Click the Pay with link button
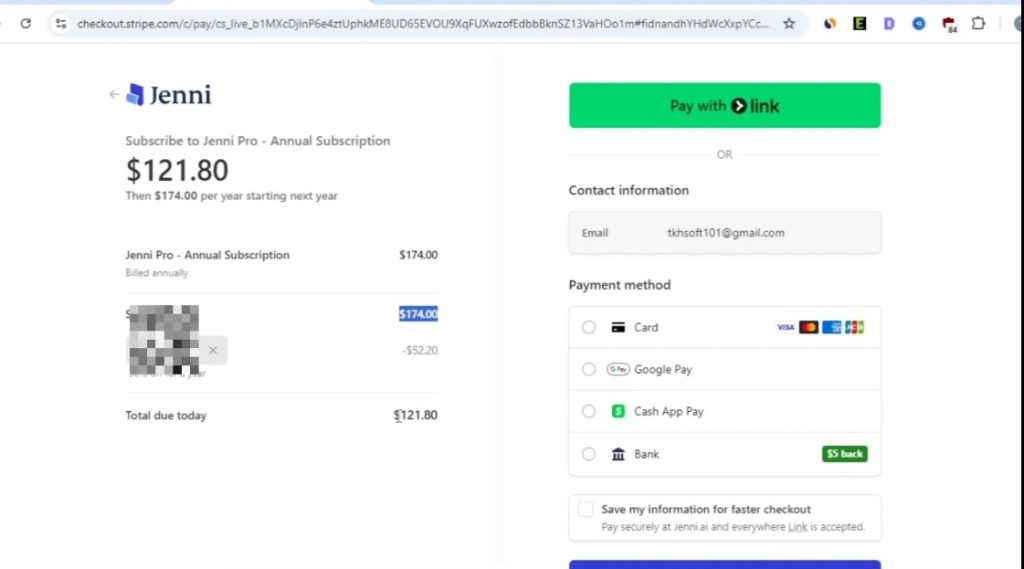 (724, 105)
